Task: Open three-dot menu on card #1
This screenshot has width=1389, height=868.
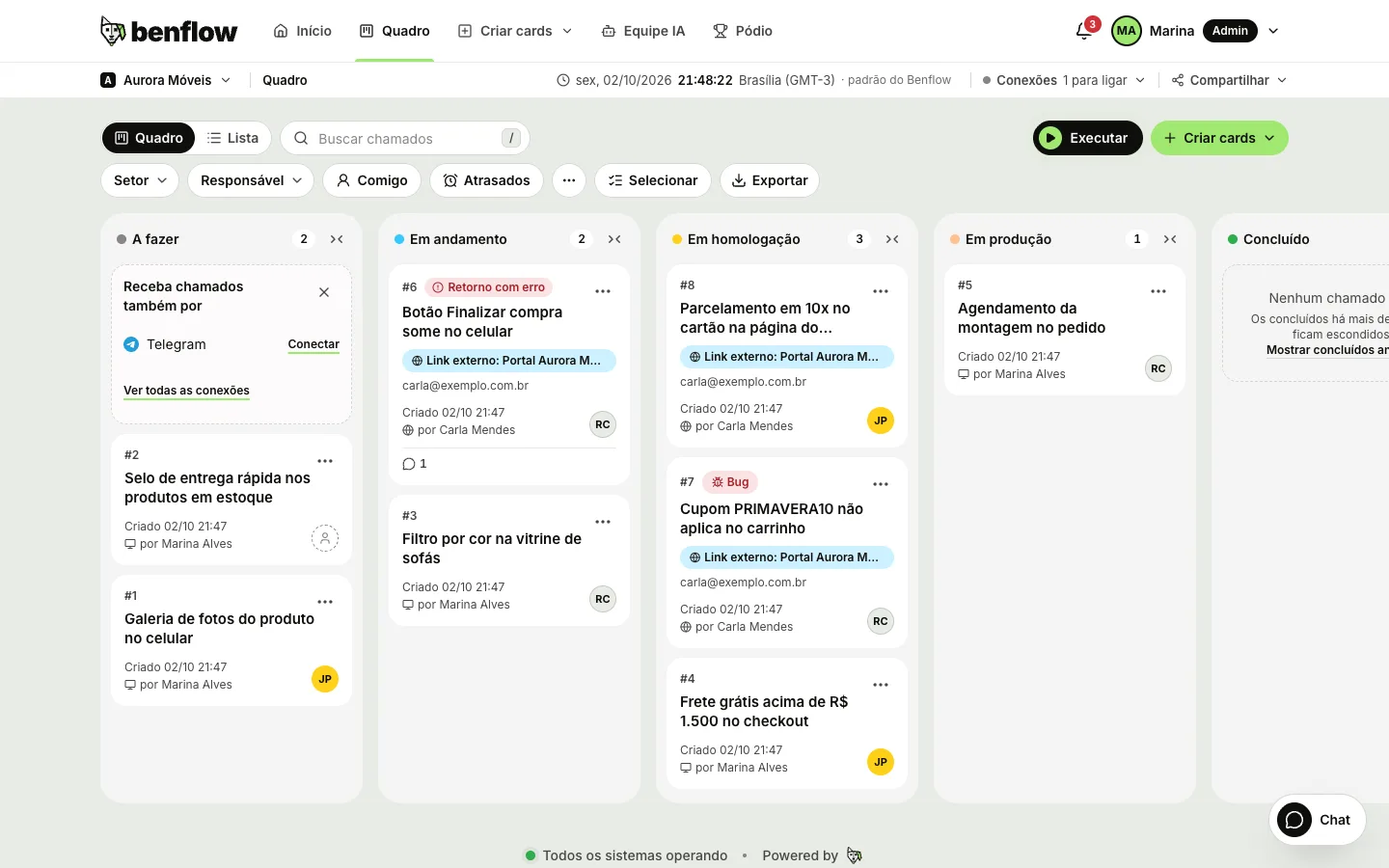Action: (325, 602)
